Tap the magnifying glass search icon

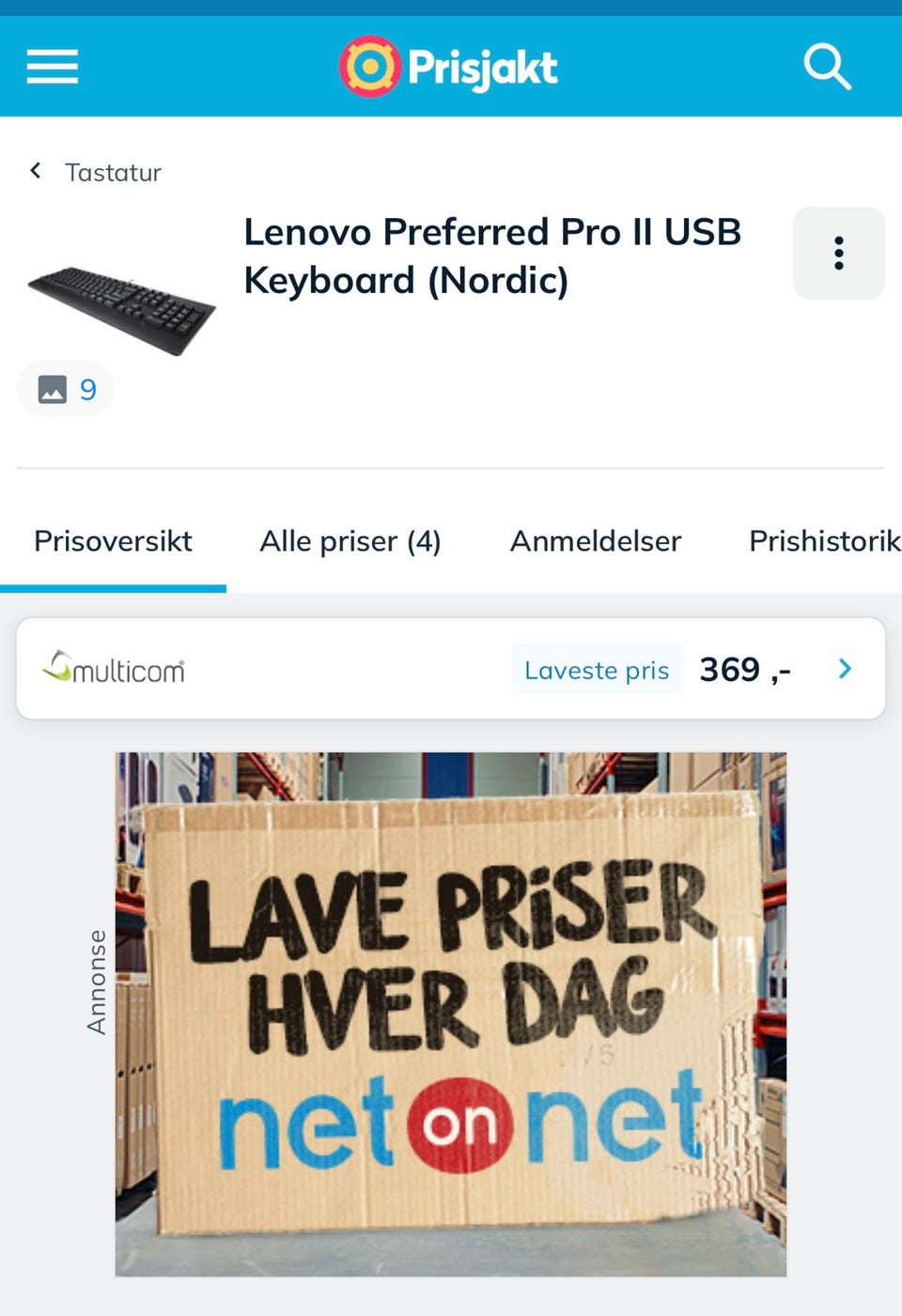click(828, 67)
